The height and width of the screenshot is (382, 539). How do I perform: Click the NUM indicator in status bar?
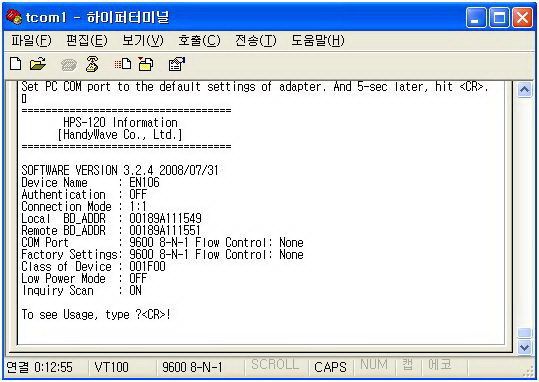374,364
